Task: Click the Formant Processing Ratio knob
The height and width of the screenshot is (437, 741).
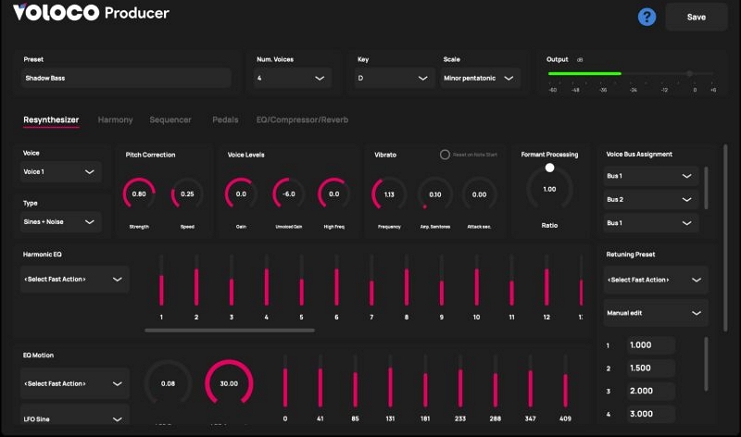Action: click(x=550, y=189)
